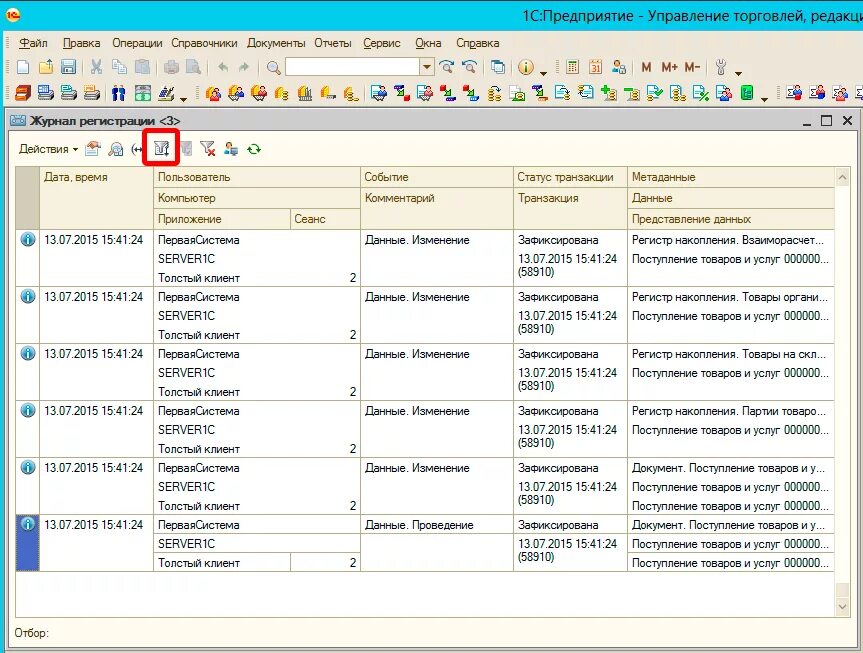Viewport: 863px width, 653px height.
Task: Open the Файл menu
Action: [x=34, y=43]
